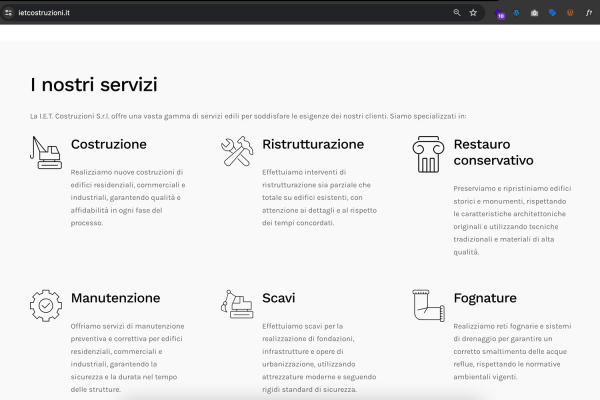Click the crane icon beside Costruzione
Image resolution: width=600 pixels, height=400 pixels.
click(46, 151)
